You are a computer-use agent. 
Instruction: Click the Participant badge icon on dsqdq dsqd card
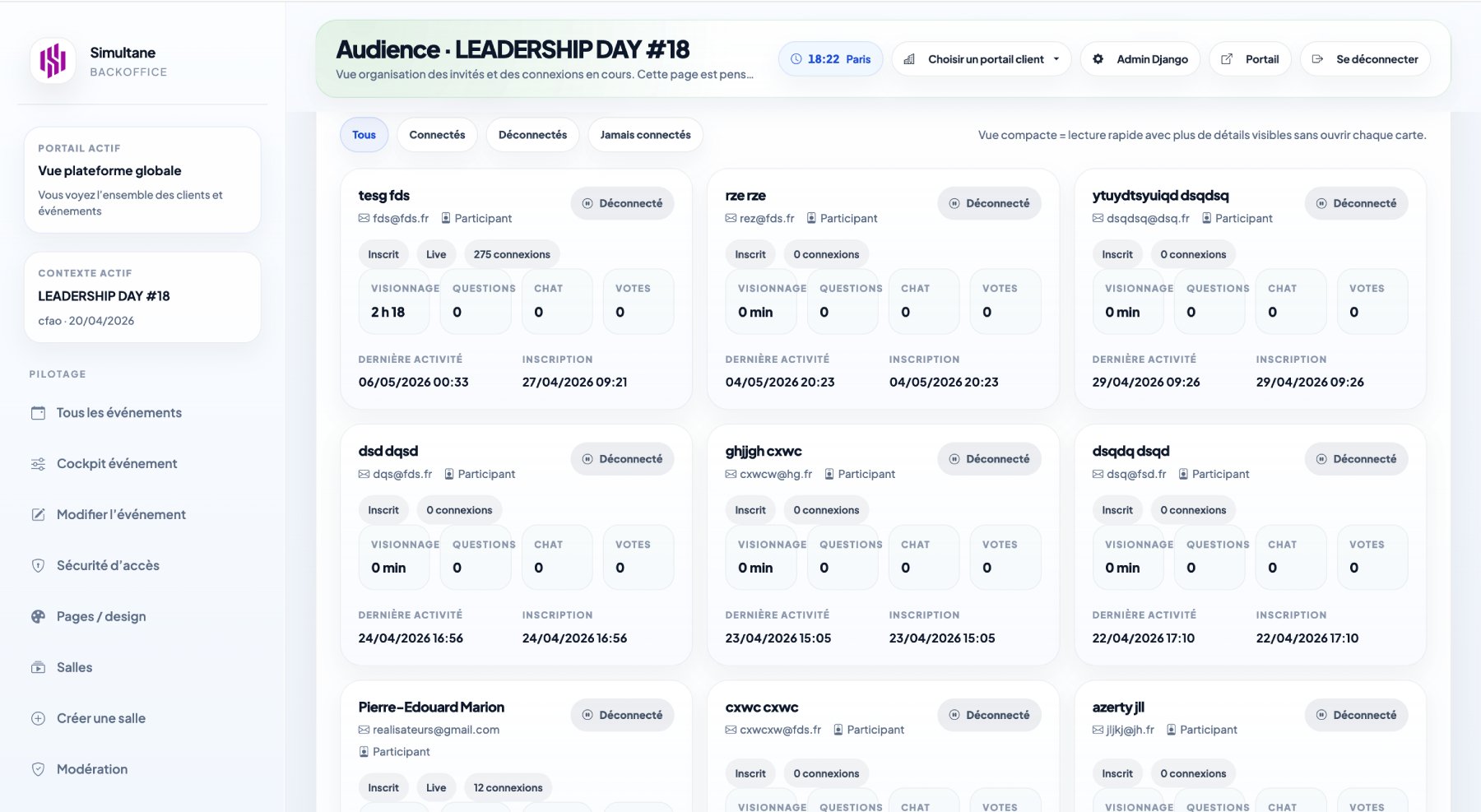tap(1183, 475)
